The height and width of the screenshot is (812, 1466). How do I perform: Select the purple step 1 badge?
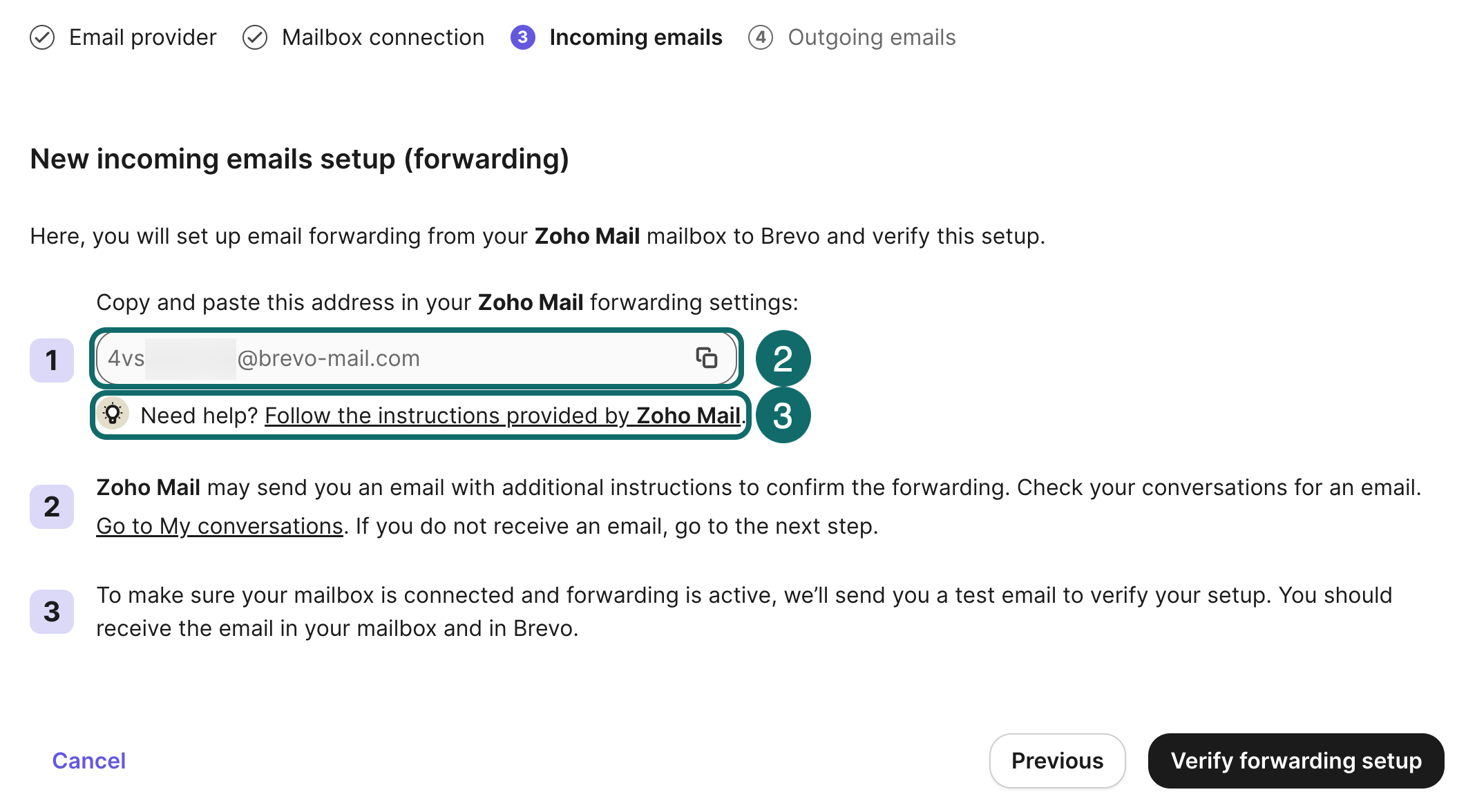pyautogui.click(x=52, y=360)
